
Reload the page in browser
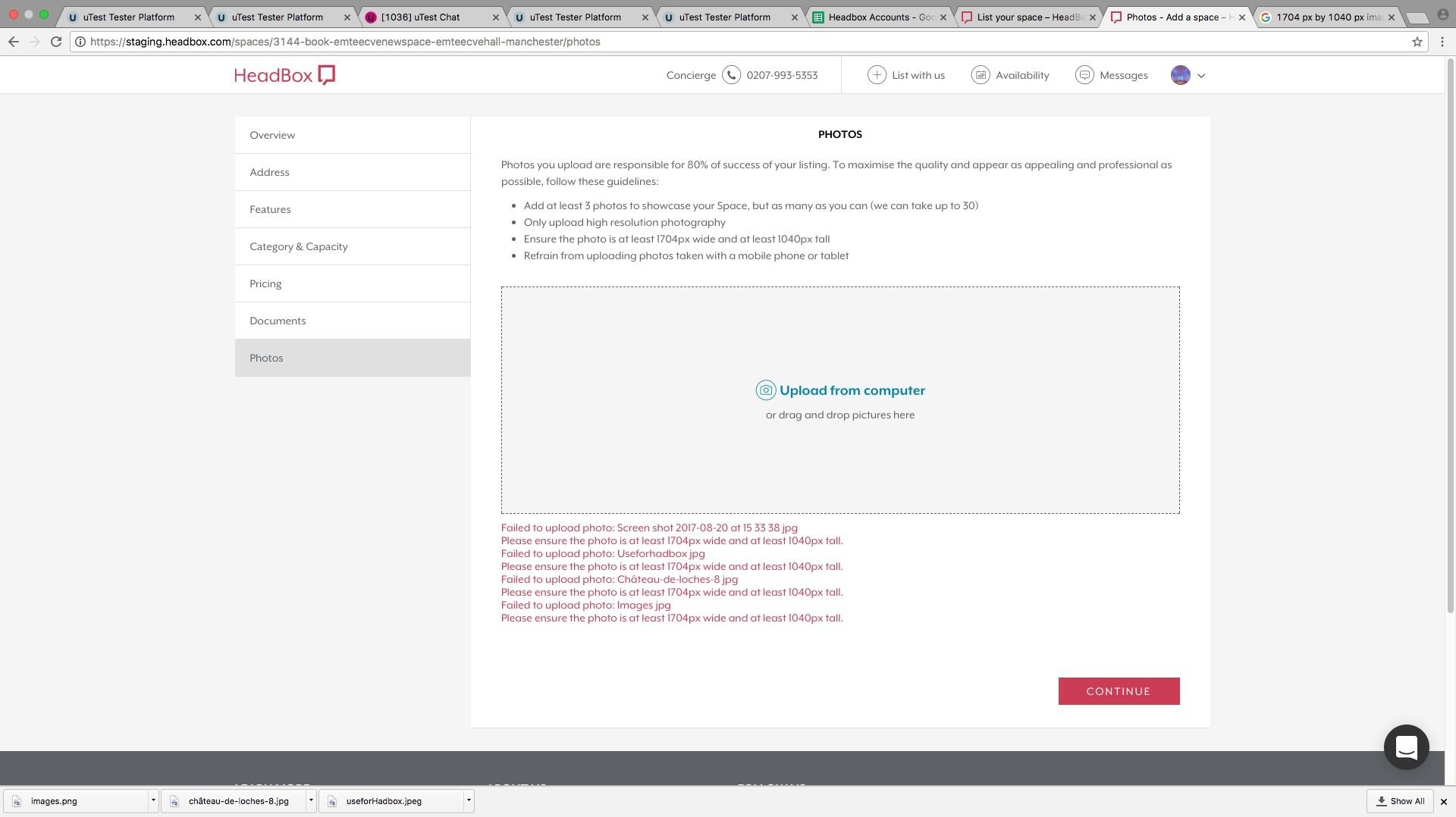click(x=56, y=42)
